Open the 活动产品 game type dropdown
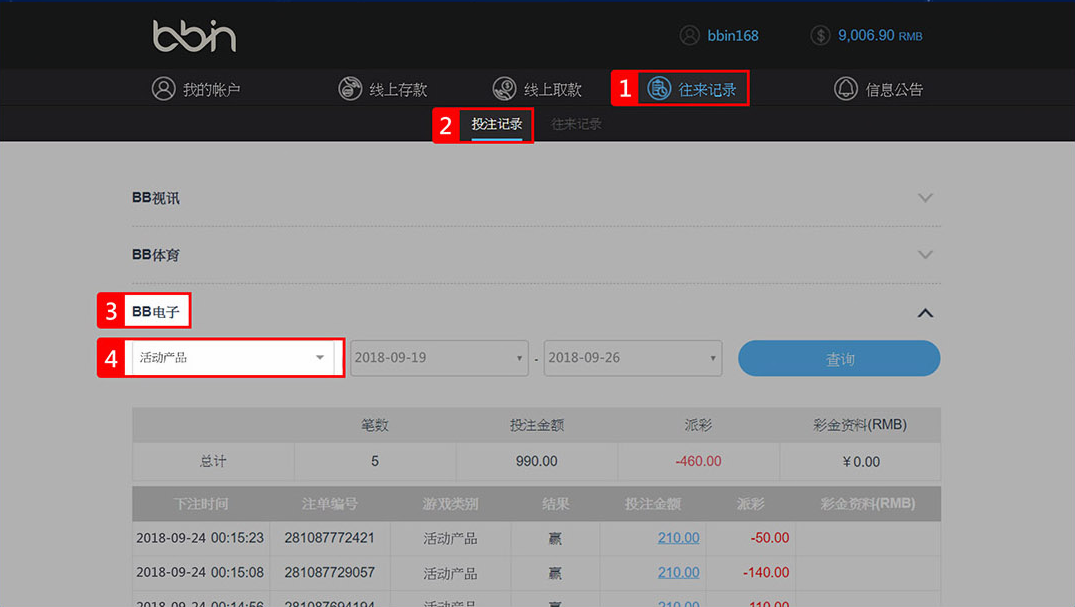 (x=233, y=357)
